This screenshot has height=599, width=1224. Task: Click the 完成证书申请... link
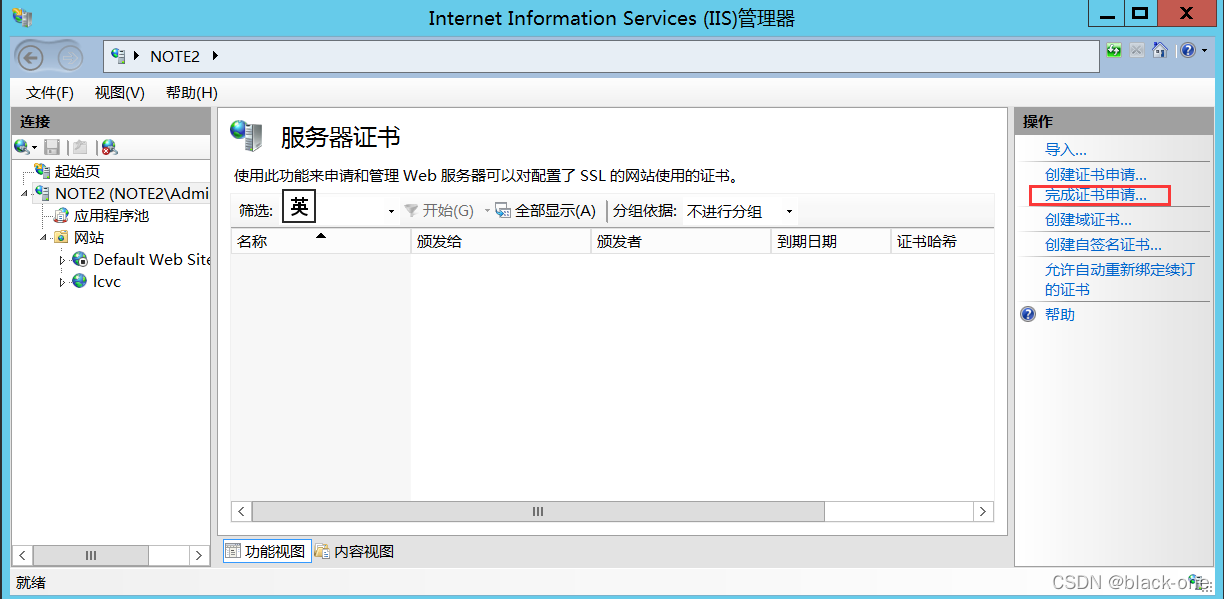point(1096,194)
